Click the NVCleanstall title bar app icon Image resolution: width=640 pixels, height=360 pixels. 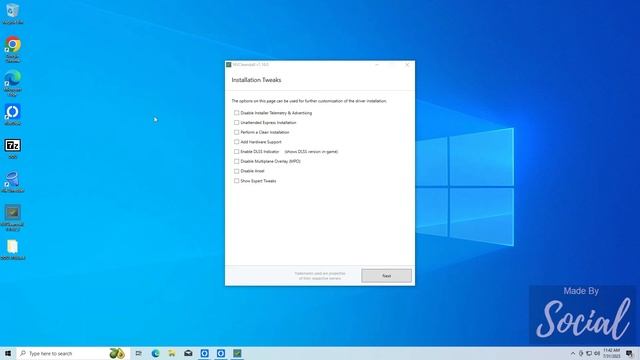[x=229, y=64]
